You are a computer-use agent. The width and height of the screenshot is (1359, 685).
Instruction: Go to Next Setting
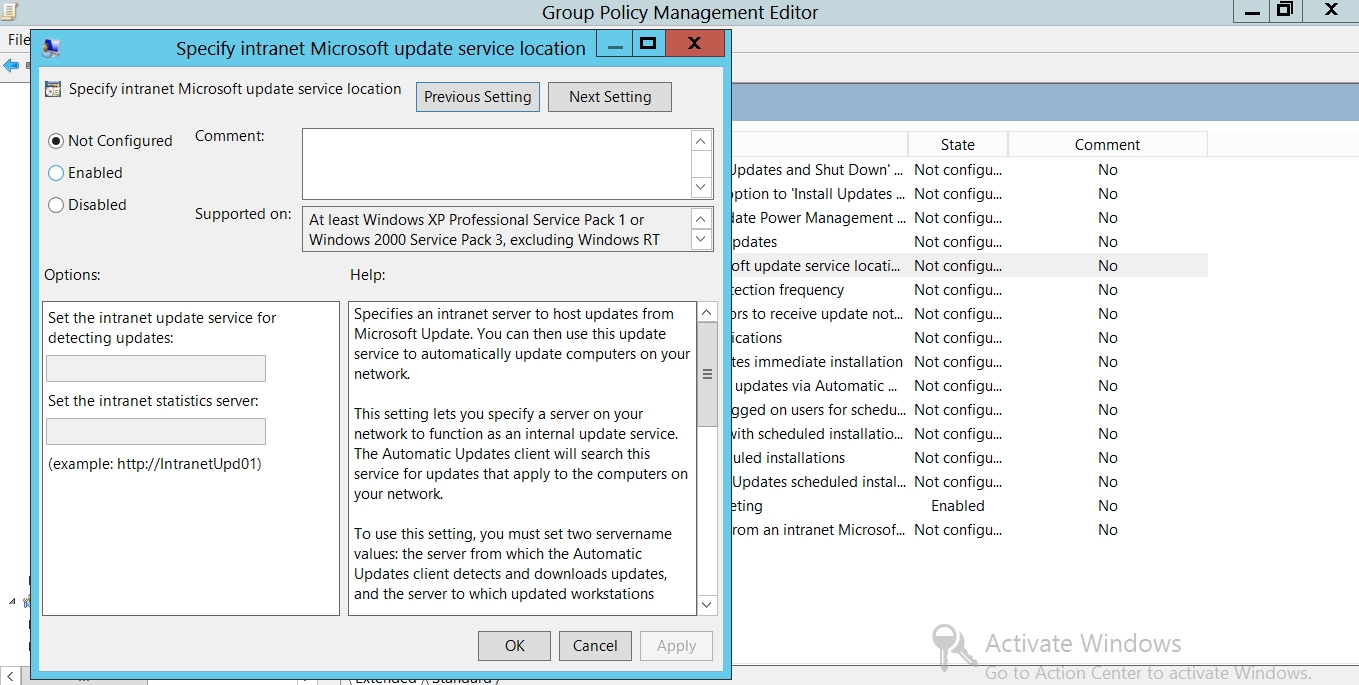(x=609, y=97)
